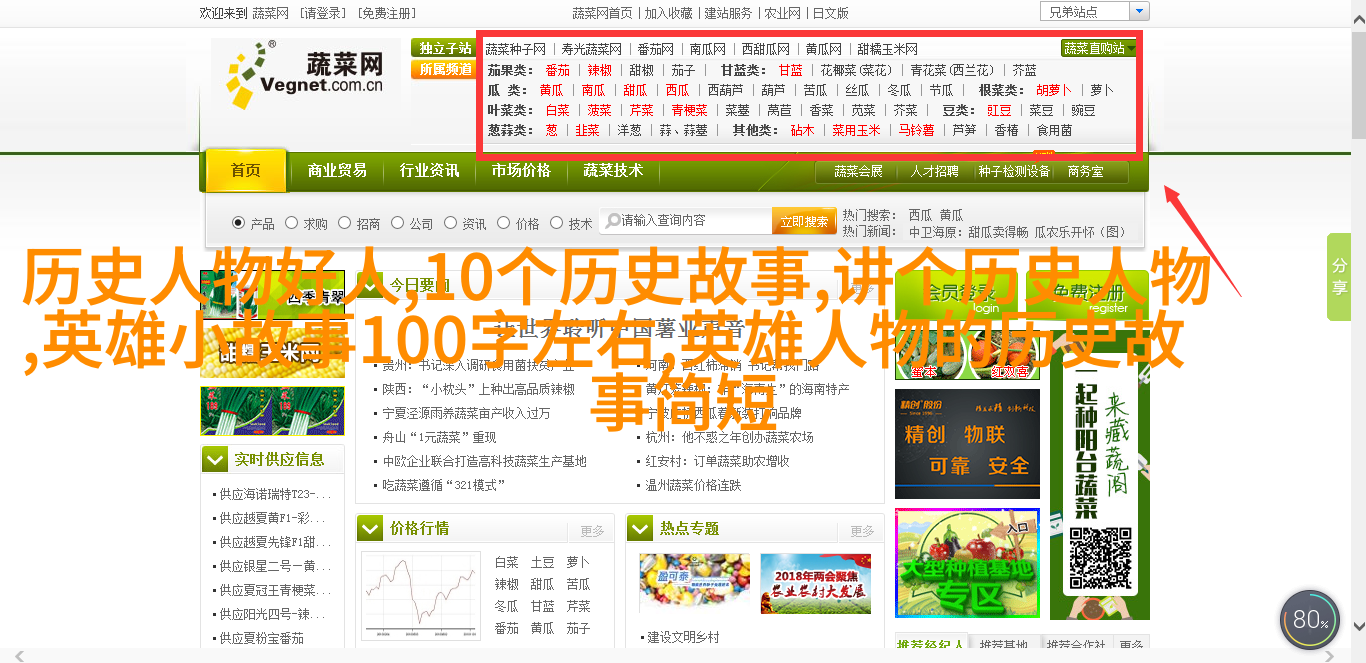Select the 公司 radio button
The height and width of the screenshot is (663, 1366).
click(x=398, y=223)
